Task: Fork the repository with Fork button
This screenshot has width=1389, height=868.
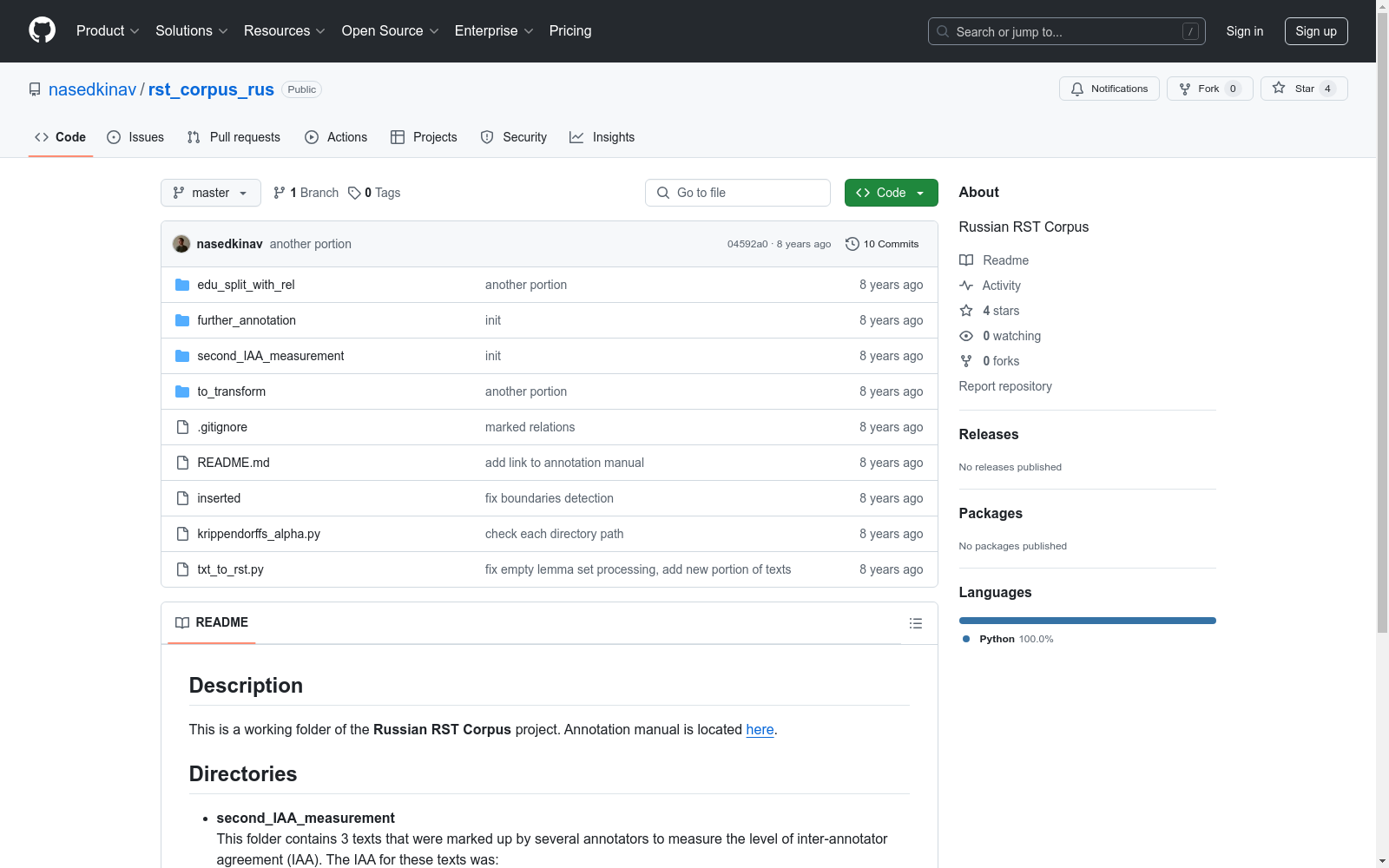Action: pyautogui.click(x=1210, y=89)
